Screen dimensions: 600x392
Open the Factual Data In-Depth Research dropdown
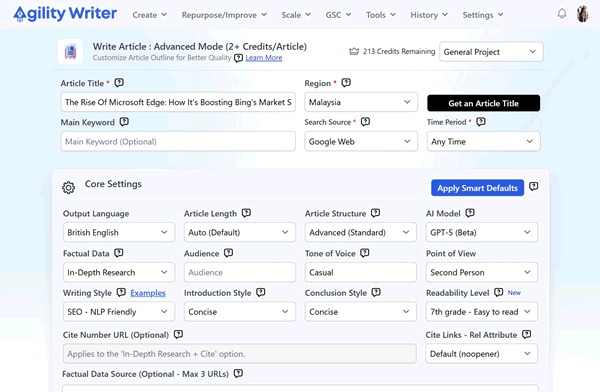[119, 272]
